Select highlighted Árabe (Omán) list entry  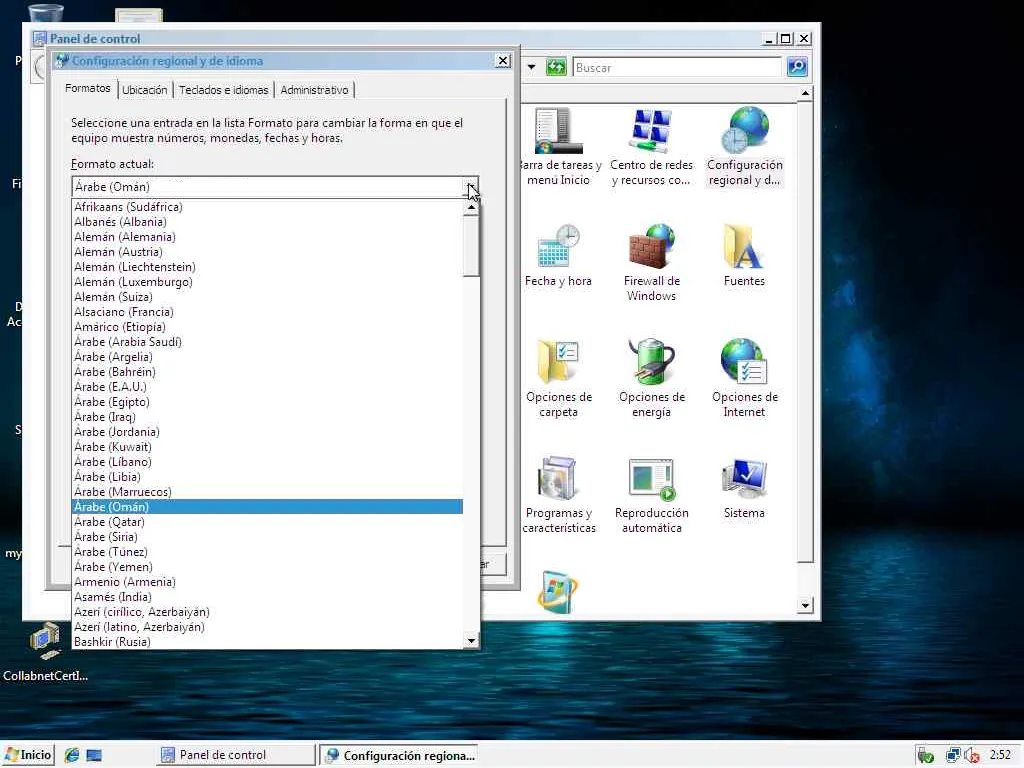pyautogui.click(x=267, y=507)
